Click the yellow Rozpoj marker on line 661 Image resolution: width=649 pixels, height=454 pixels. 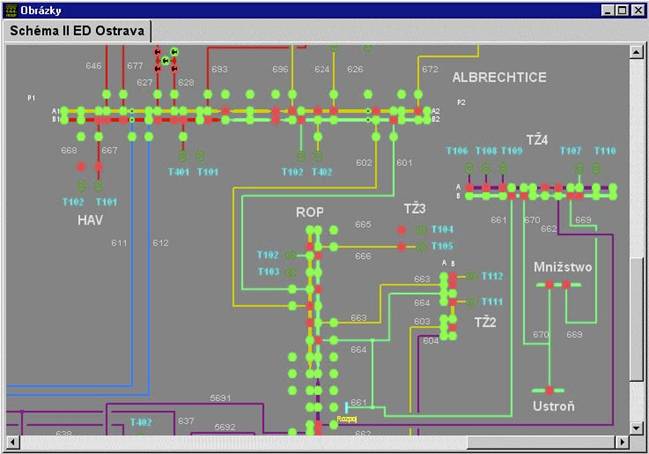click(x=347, y=419)
